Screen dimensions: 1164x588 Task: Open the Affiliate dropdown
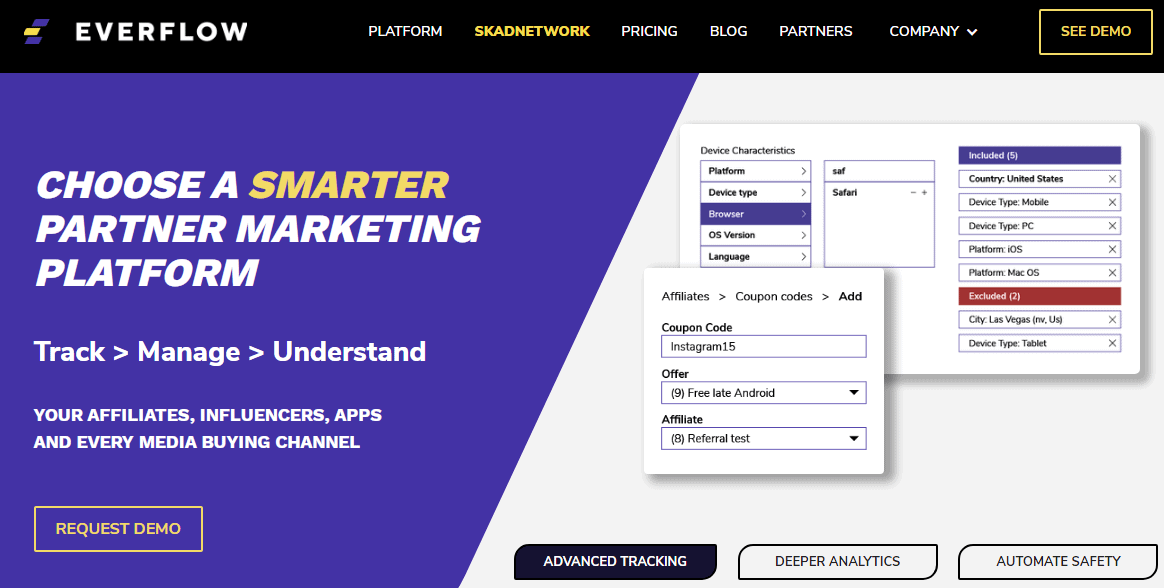(x=764, y=438)
